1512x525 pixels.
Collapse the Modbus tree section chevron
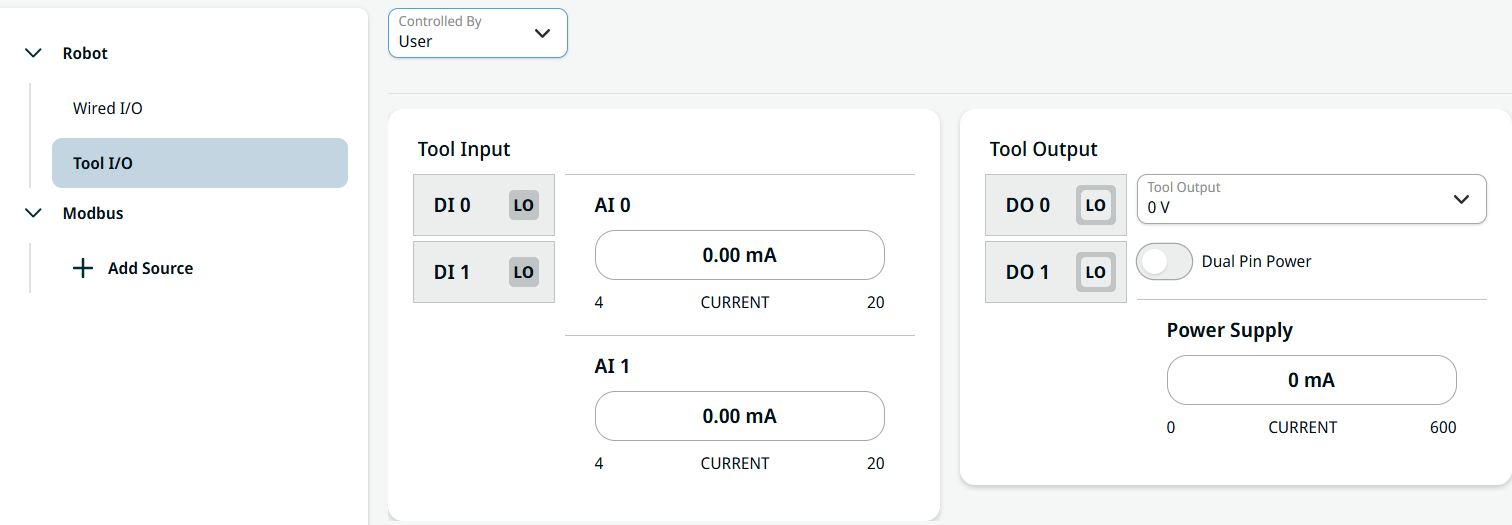34,213
